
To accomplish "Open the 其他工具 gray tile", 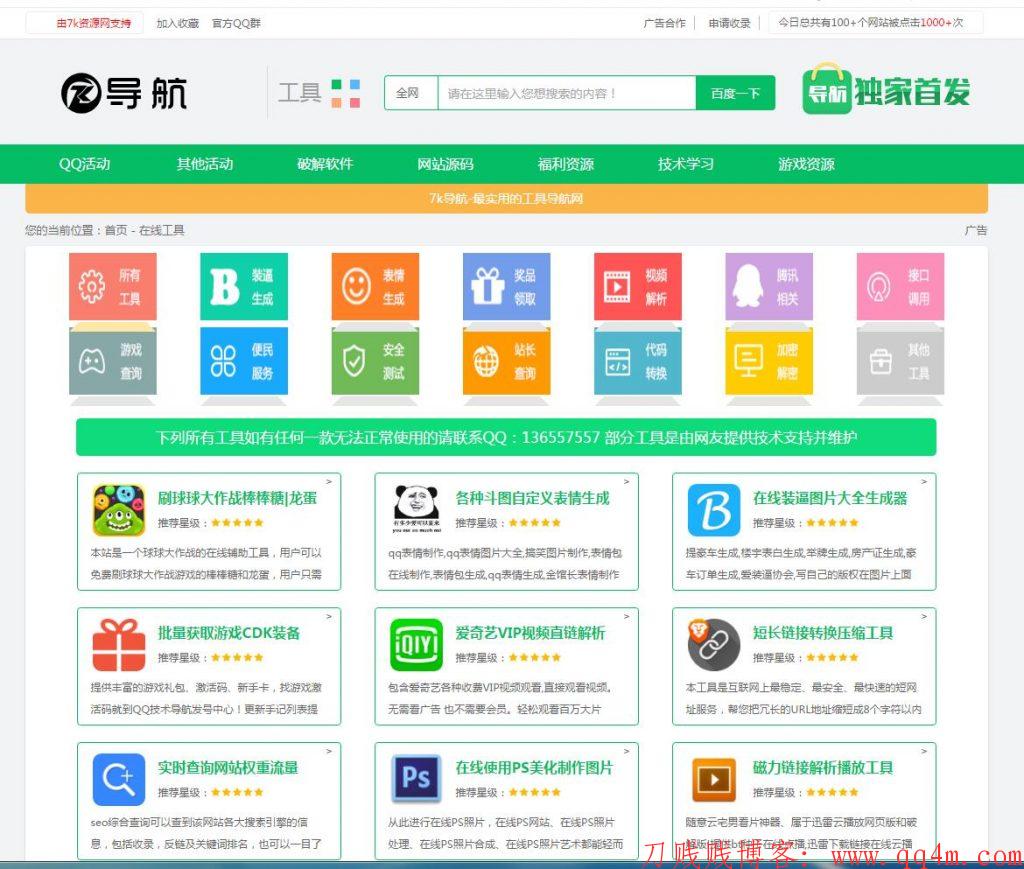I will [900, 361].
